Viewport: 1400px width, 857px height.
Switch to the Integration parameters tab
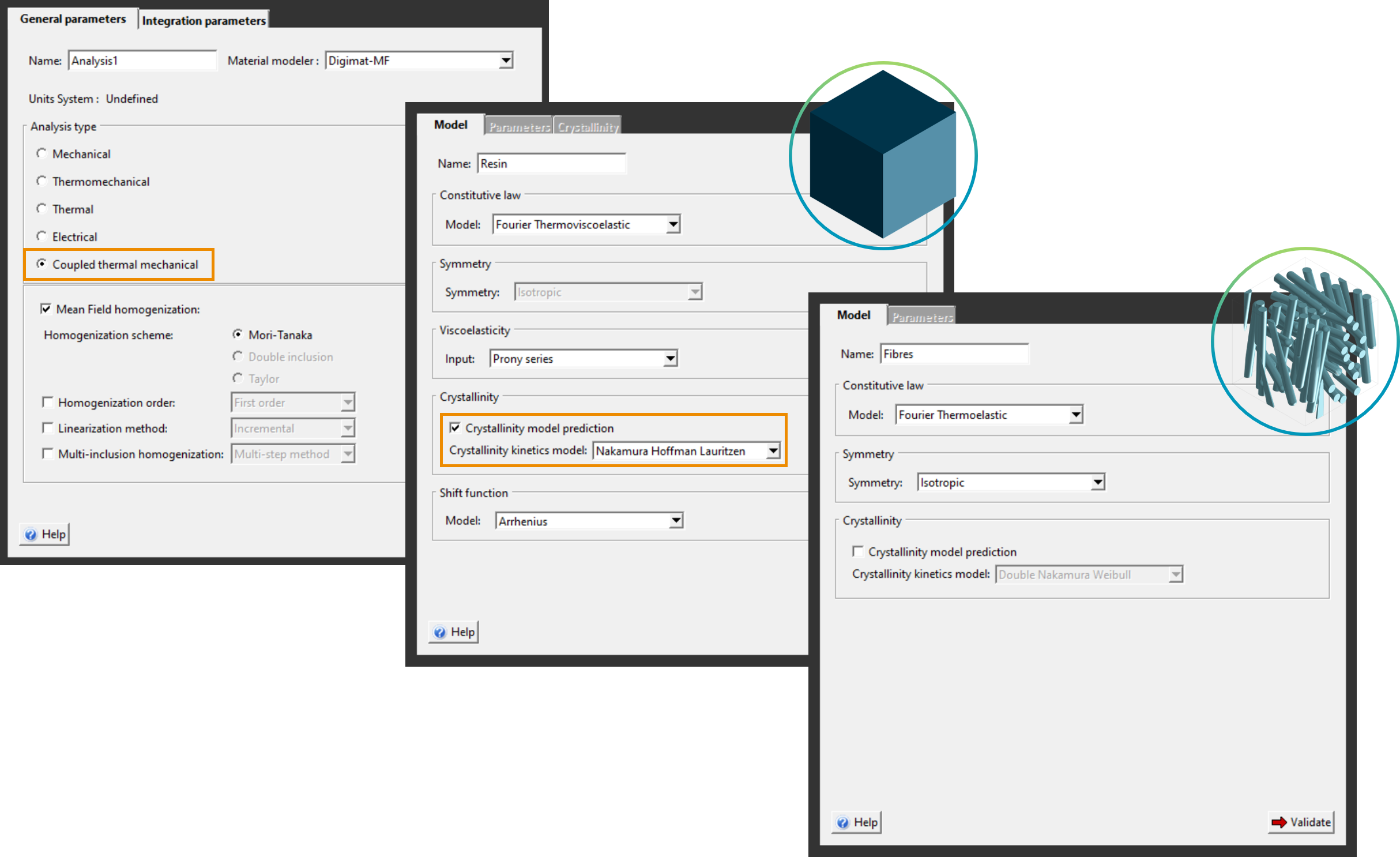204,21
